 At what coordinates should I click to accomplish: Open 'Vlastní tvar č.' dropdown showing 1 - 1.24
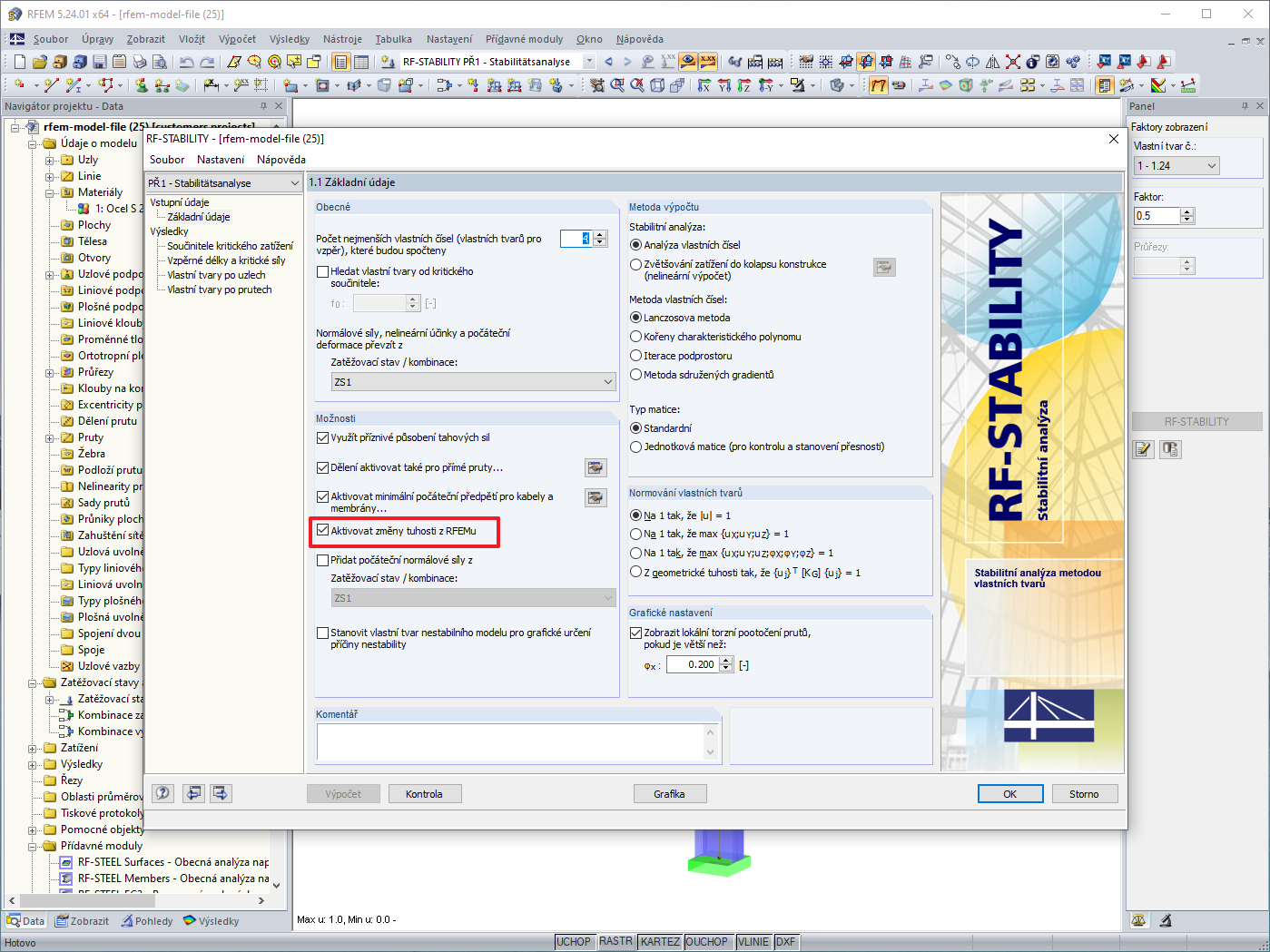point(1176,166)
